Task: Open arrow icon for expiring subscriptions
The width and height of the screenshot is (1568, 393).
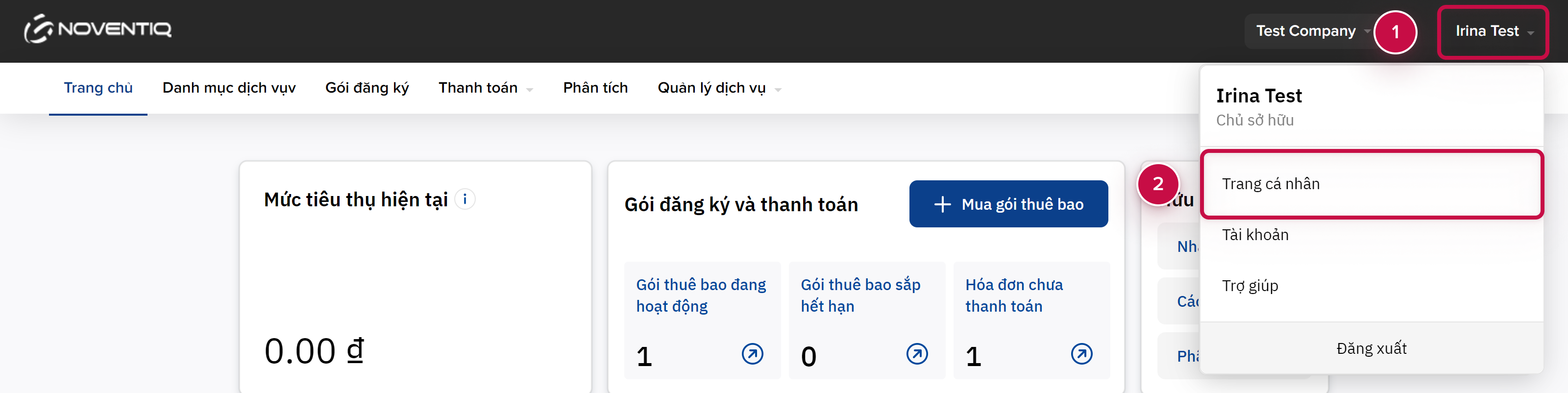Action: (x=917, y=353)
